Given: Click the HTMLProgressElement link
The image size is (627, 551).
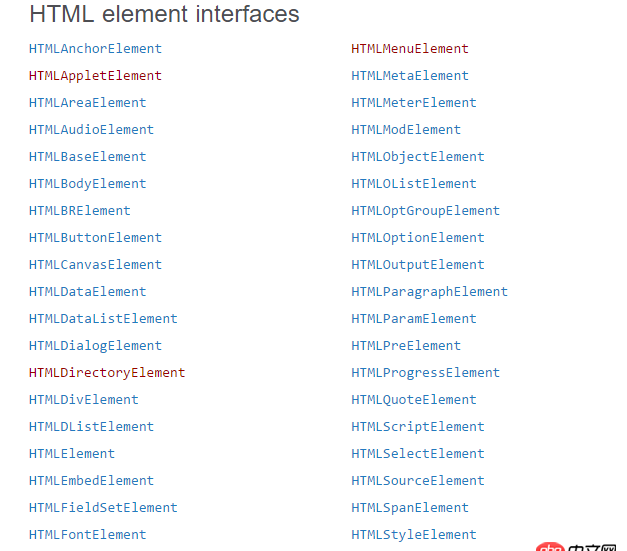Looking at the screenshot, I should pyautogui.click(x=426, y=372).
